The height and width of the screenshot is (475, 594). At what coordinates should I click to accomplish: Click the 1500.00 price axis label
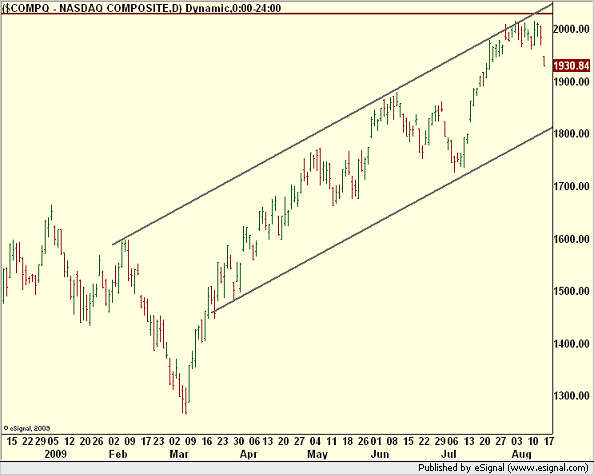(571, 291)
